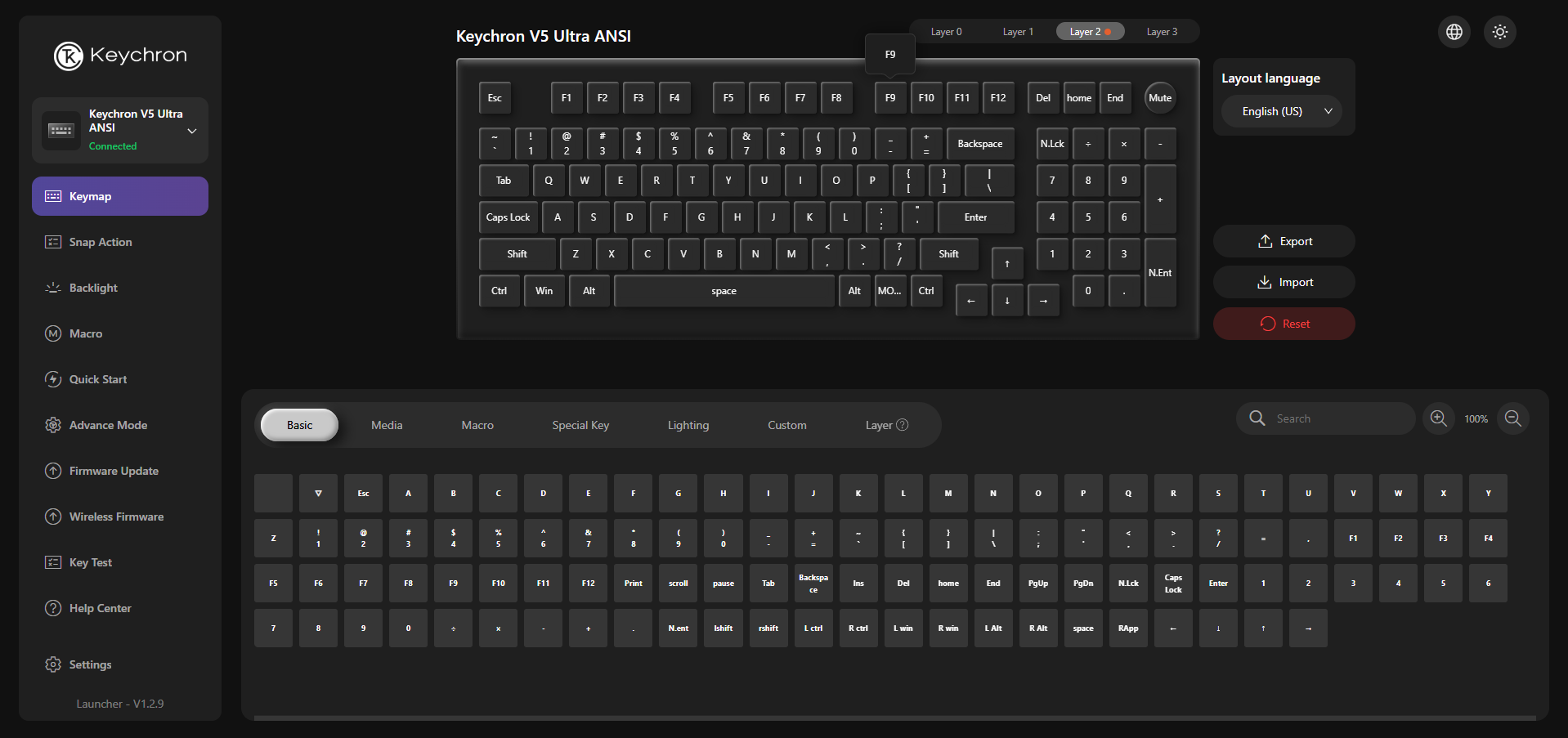1568x738 pixels.
Task: Activate Layer 3
Action: click(x=1161, y=31)
